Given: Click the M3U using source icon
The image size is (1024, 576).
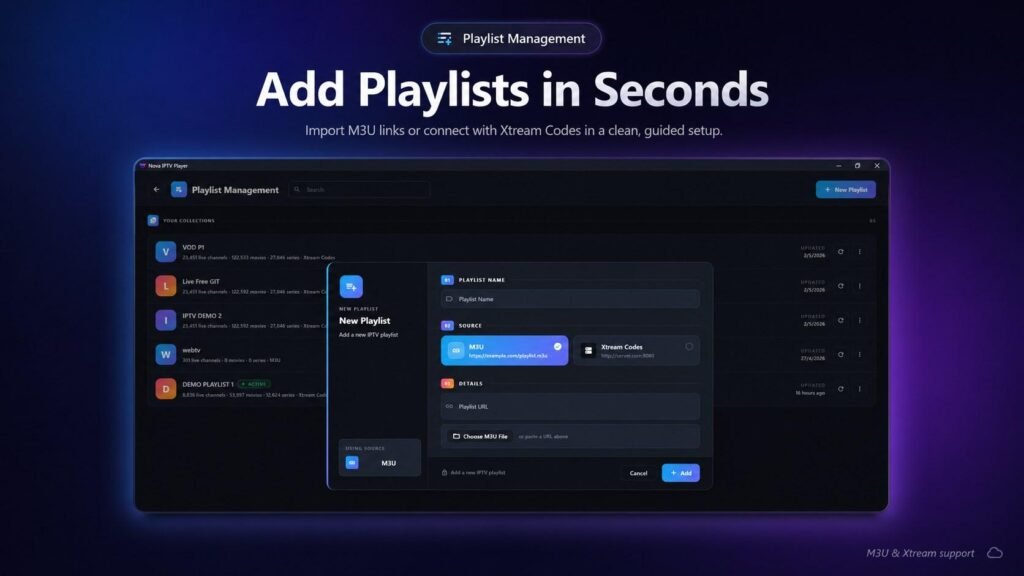Looking at the screenshot, I should (x=352, y=462).
